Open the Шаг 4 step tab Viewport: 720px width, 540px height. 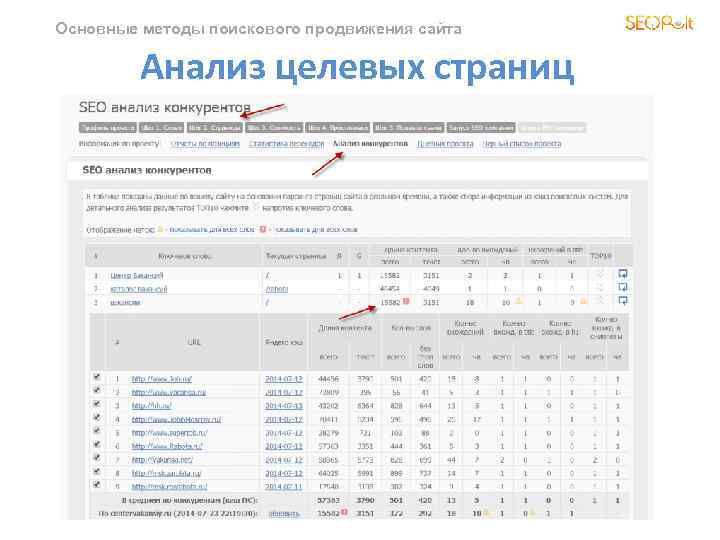[x=338, y=128]
